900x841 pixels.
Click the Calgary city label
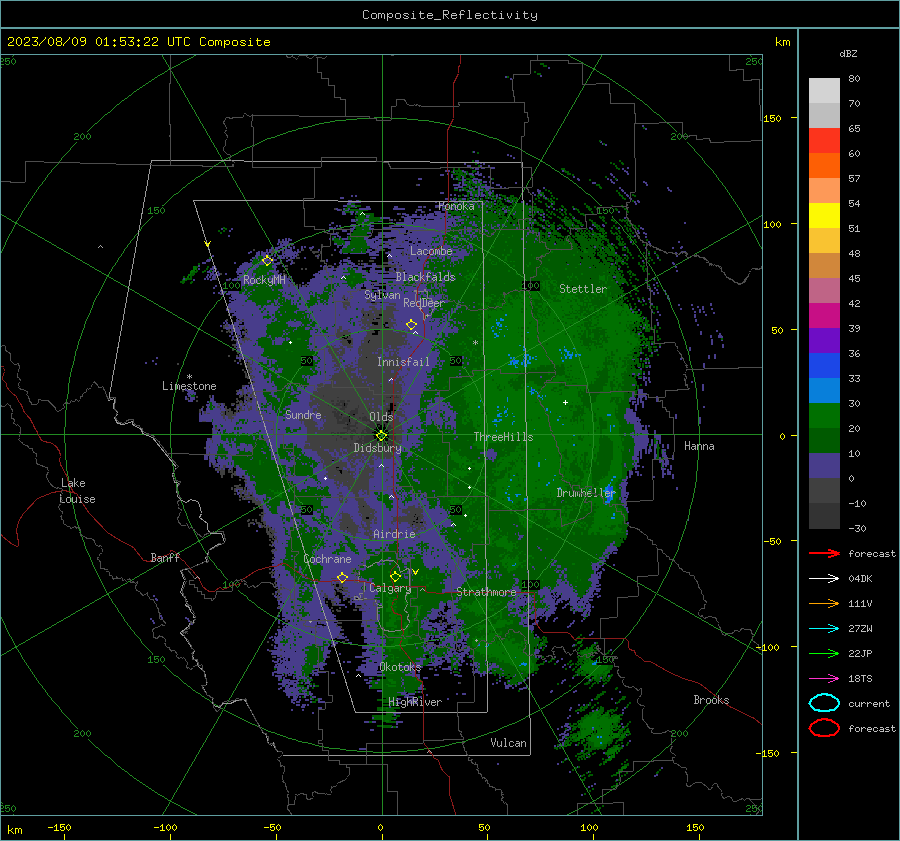390,588
